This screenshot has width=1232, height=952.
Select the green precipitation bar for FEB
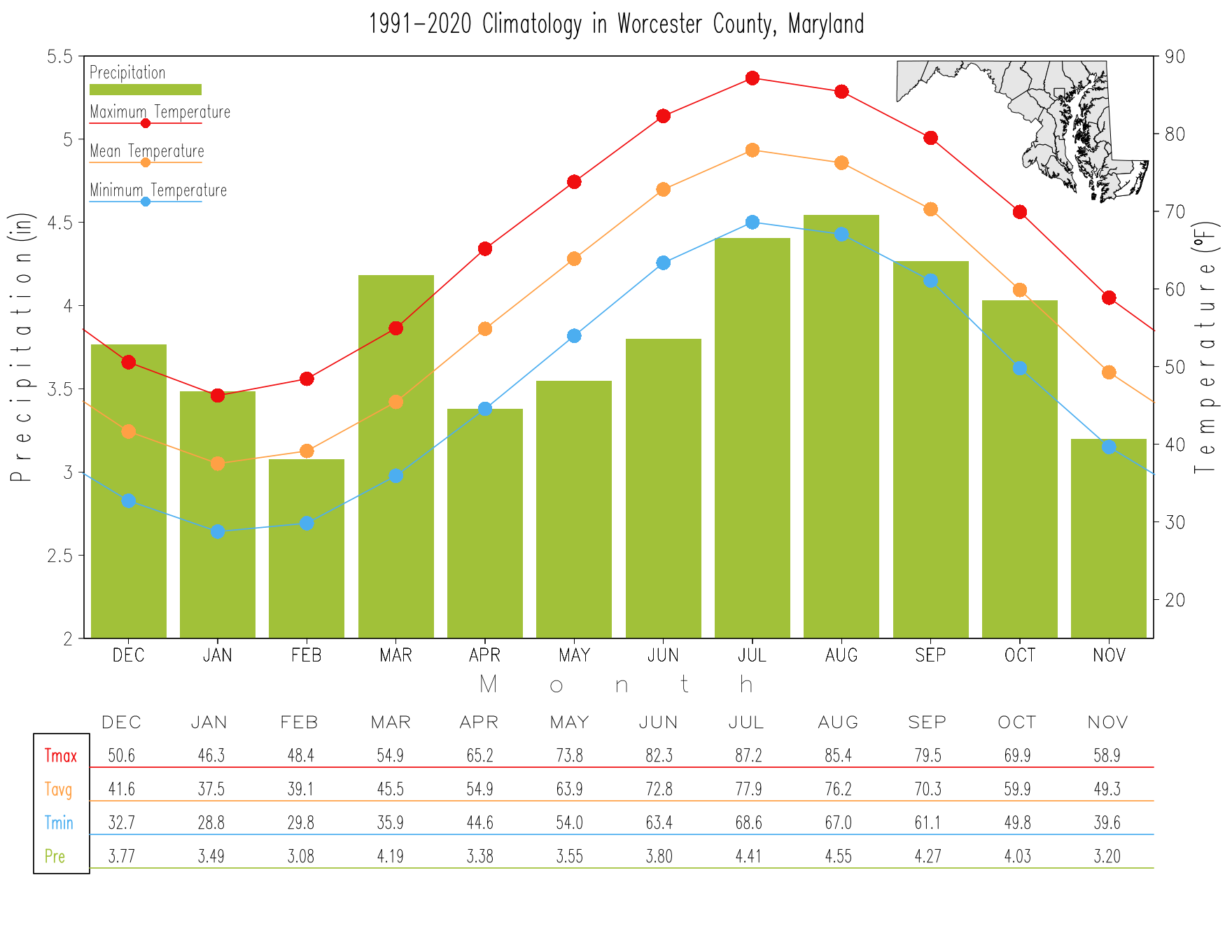[x=307, y=549]
